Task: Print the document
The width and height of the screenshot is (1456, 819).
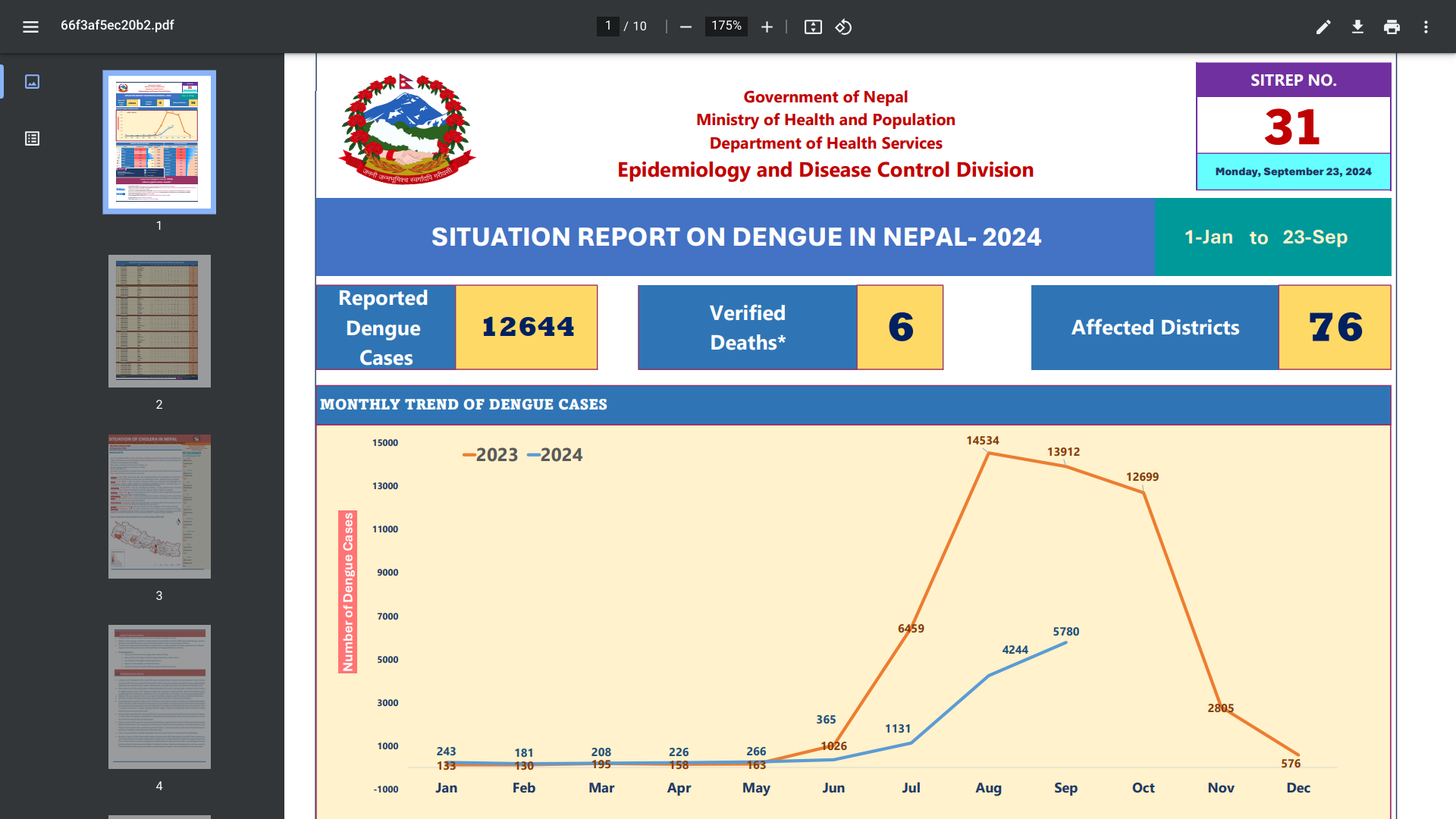Action: [x=1392, y=27]
